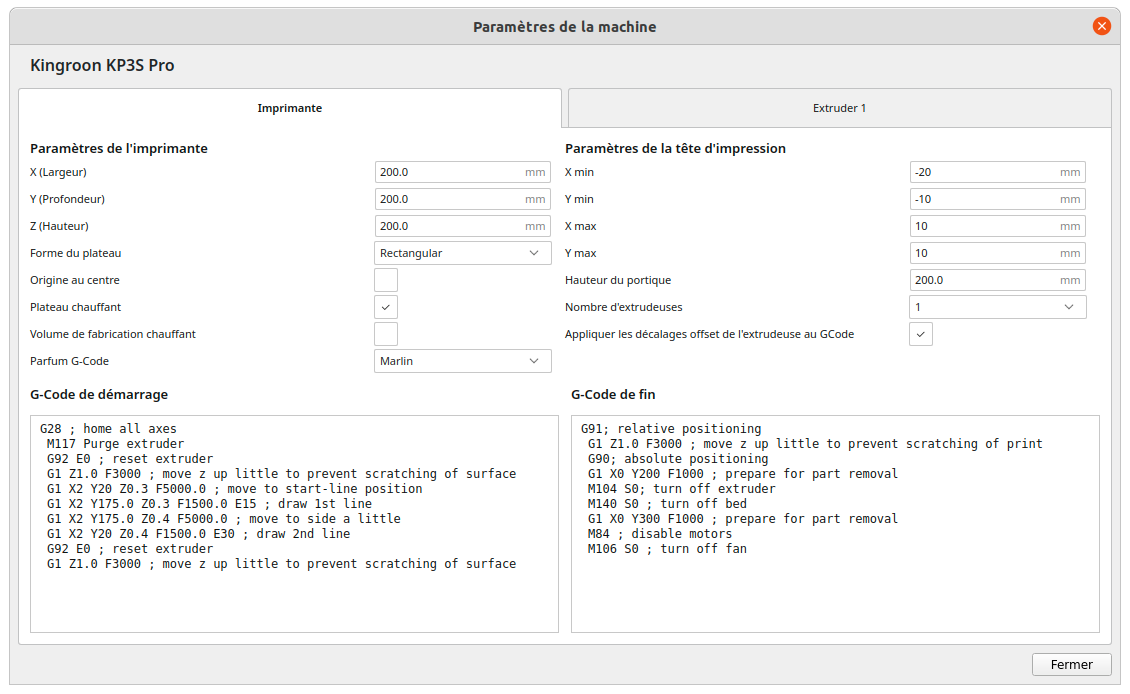Click the Fermer button
This screenshot has width=1130, height=694.
pos(1071,664)
